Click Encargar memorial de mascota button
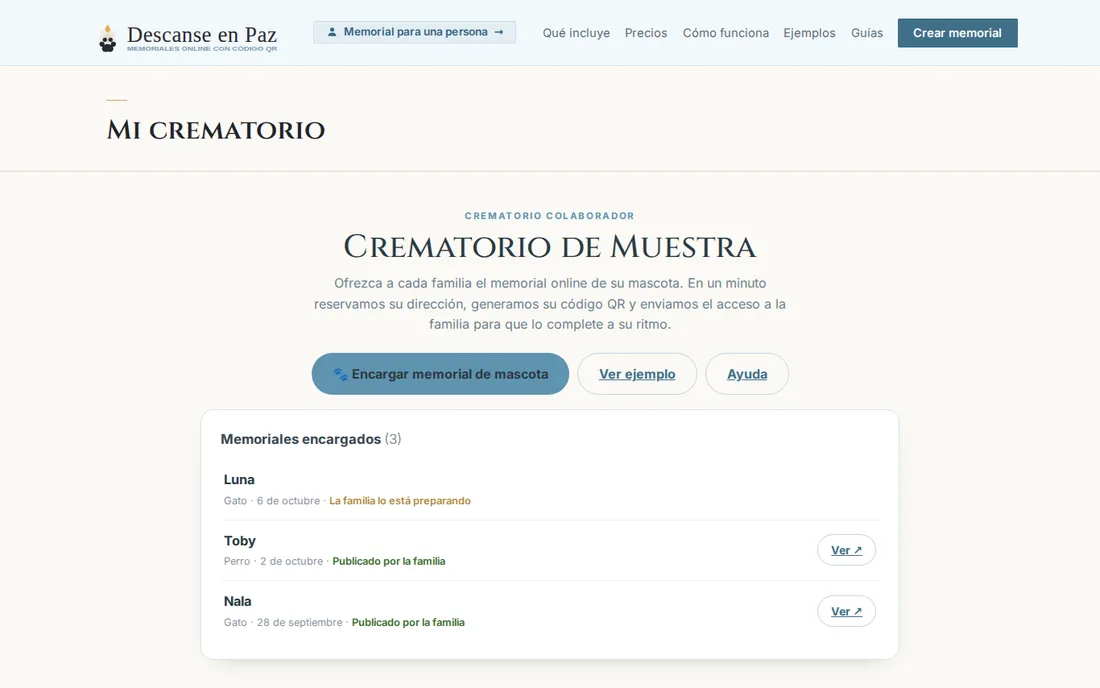 pyautogui.click(x=441, y=374)
